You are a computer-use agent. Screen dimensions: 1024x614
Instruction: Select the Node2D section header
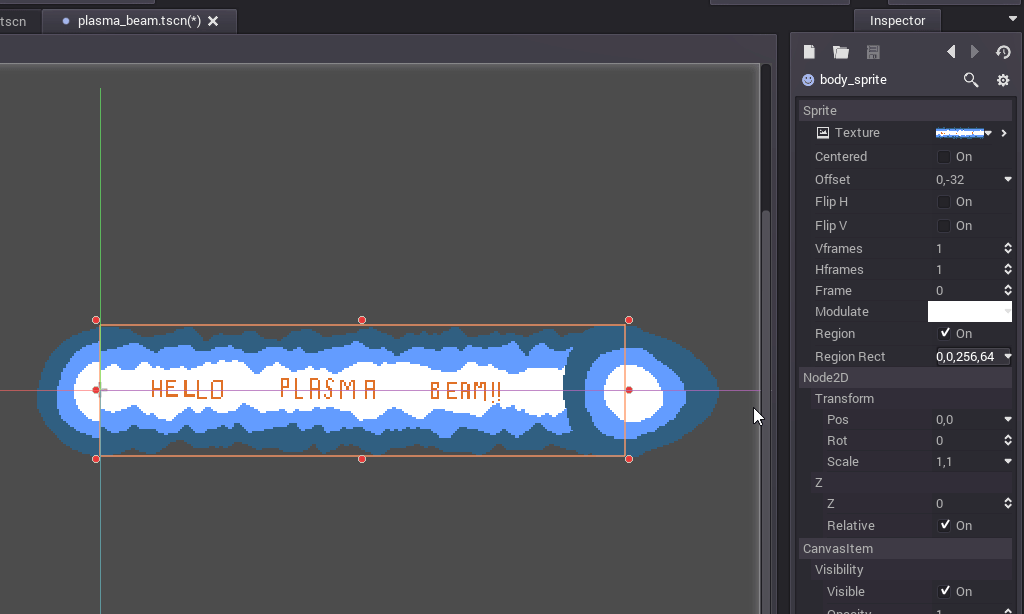click(905, 378)
